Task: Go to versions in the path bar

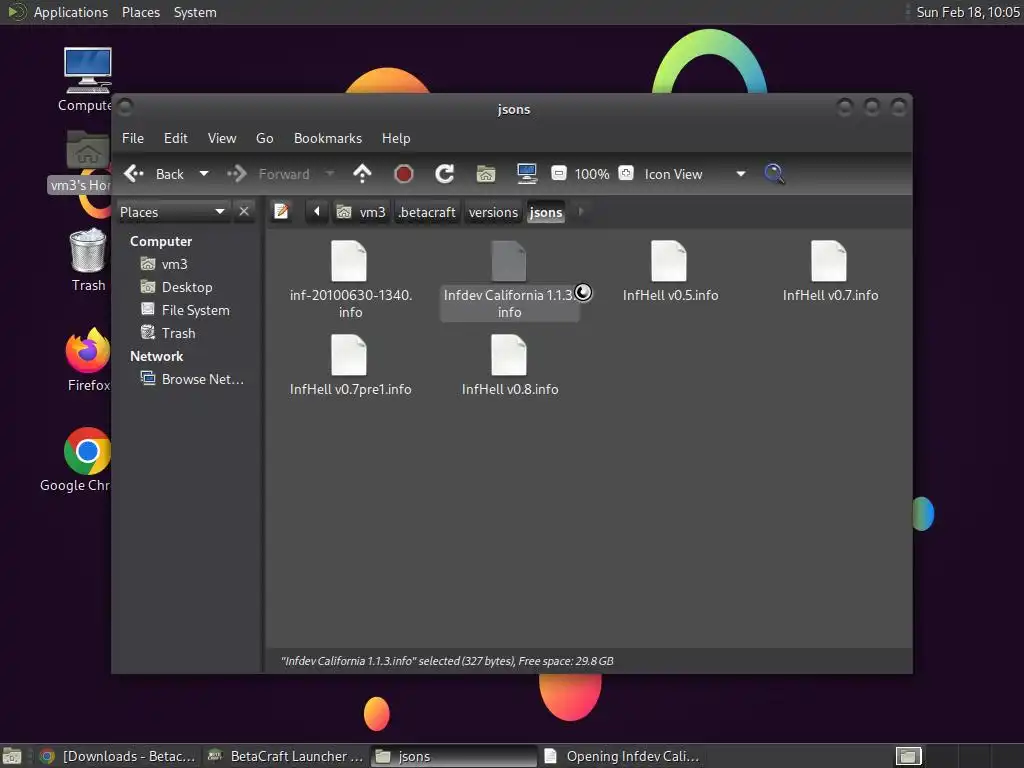Action: (493, 212)
